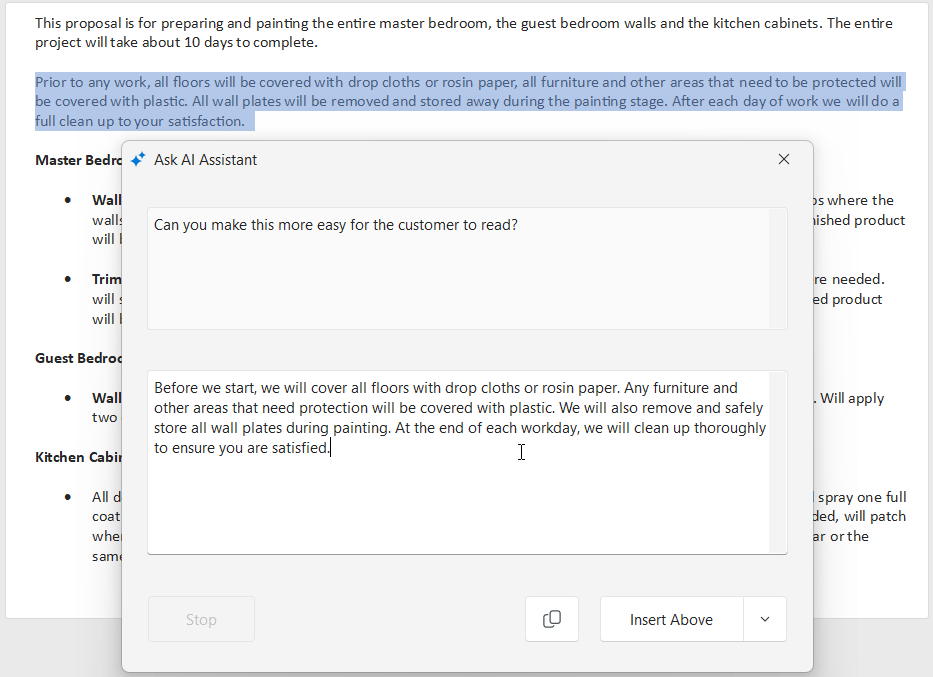The width and height of the screenshot is (933, 677).
Task: Click the Walls bullet under Guest Bedroom
Action: [106, 397]
